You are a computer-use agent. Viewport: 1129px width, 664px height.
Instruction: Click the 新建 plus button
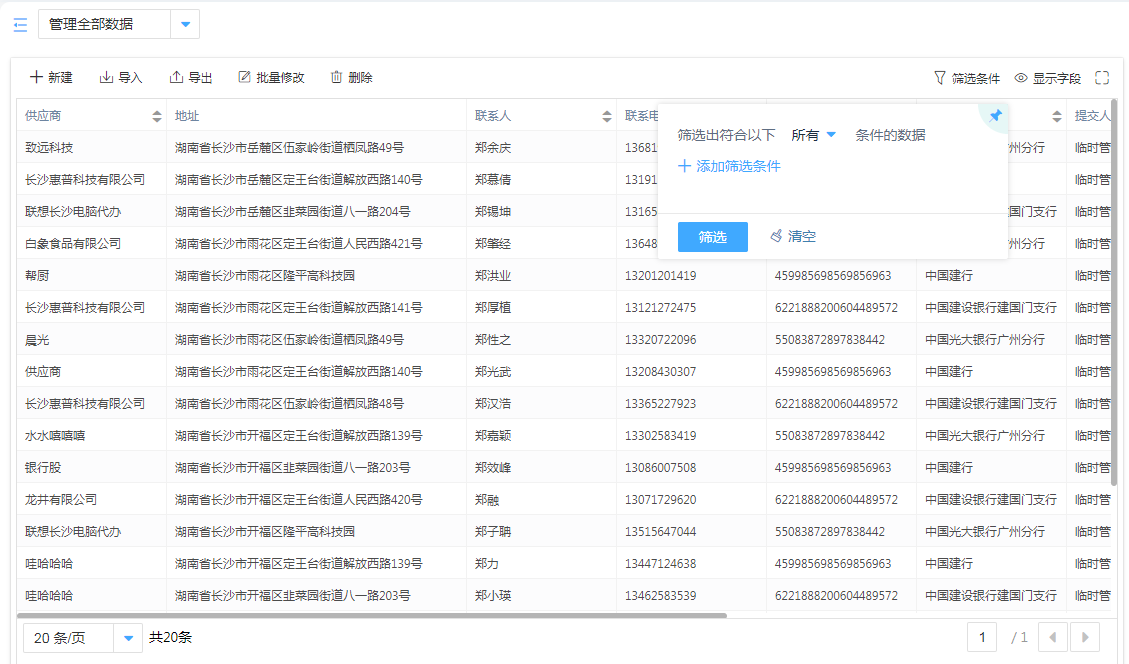tap(51, 78)
